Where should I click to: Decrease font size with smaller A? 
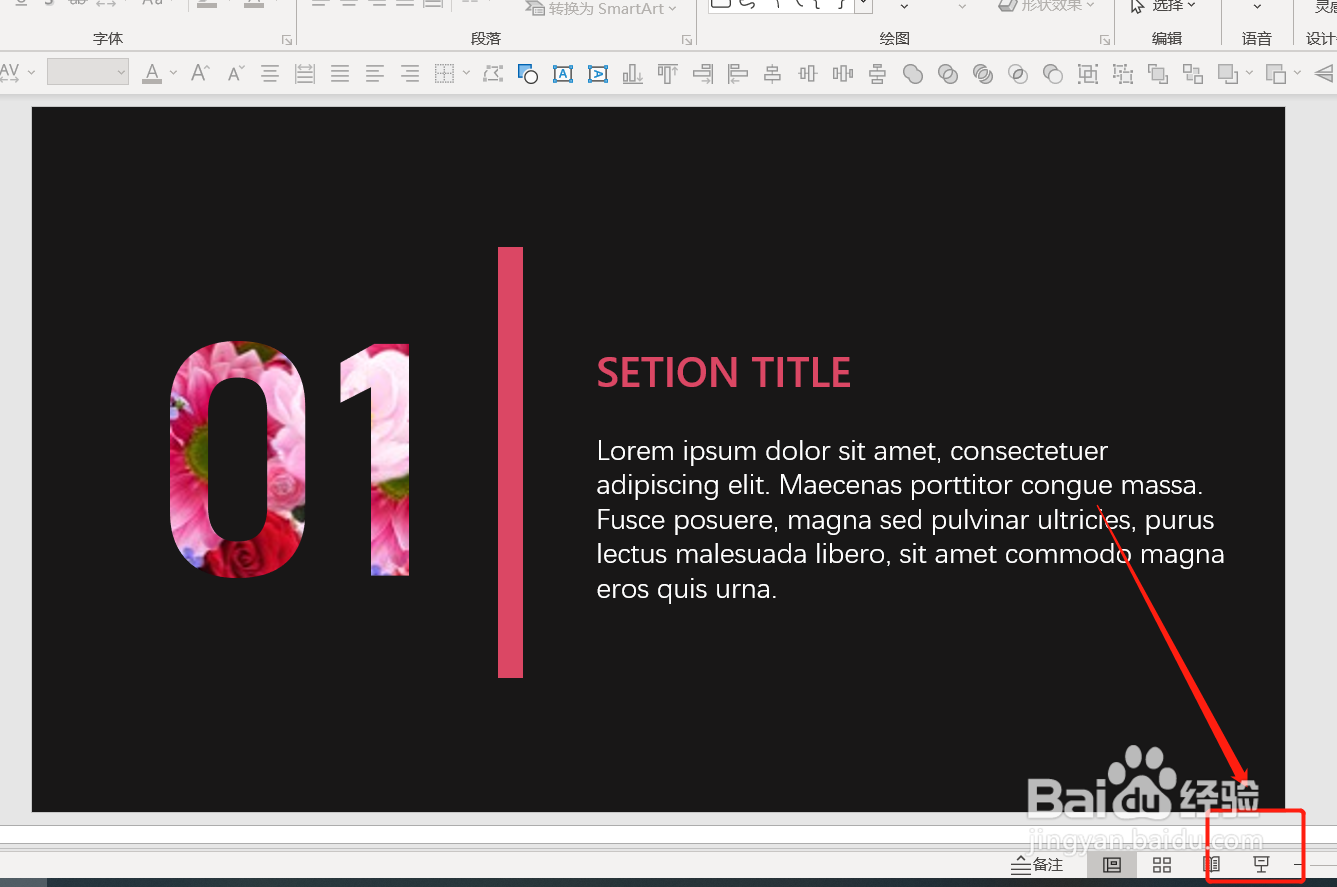point(236,73)
